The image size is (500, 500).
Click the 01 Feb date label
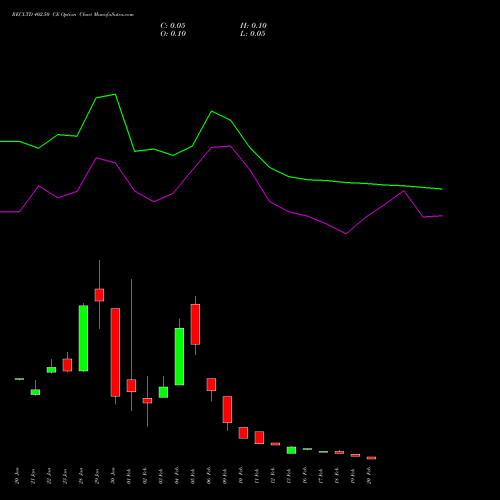pyautogui.click(x=129, y=476)
